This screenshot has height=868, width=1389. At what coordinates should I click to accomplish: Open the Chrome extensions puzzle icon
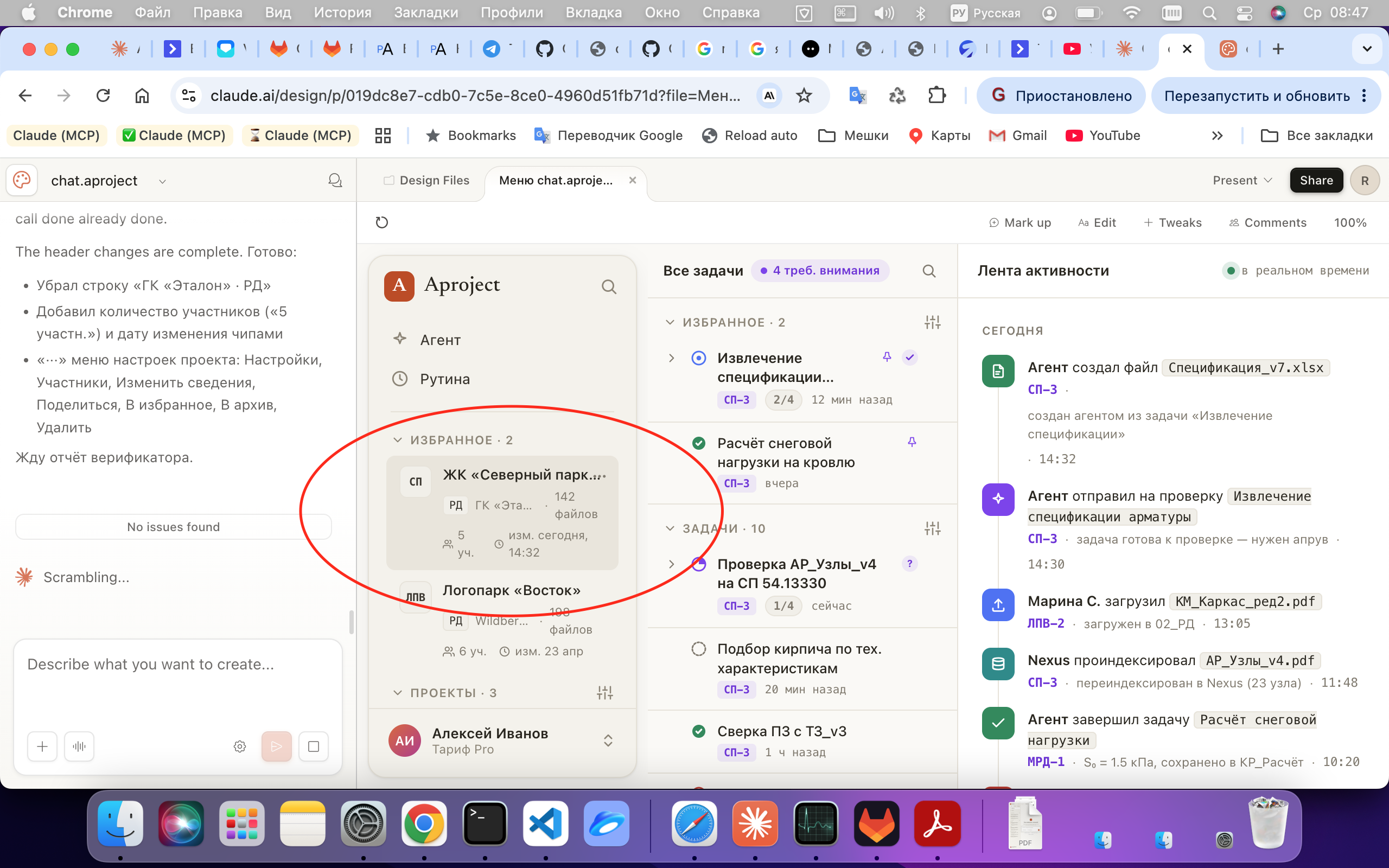[x=936, y=95]
